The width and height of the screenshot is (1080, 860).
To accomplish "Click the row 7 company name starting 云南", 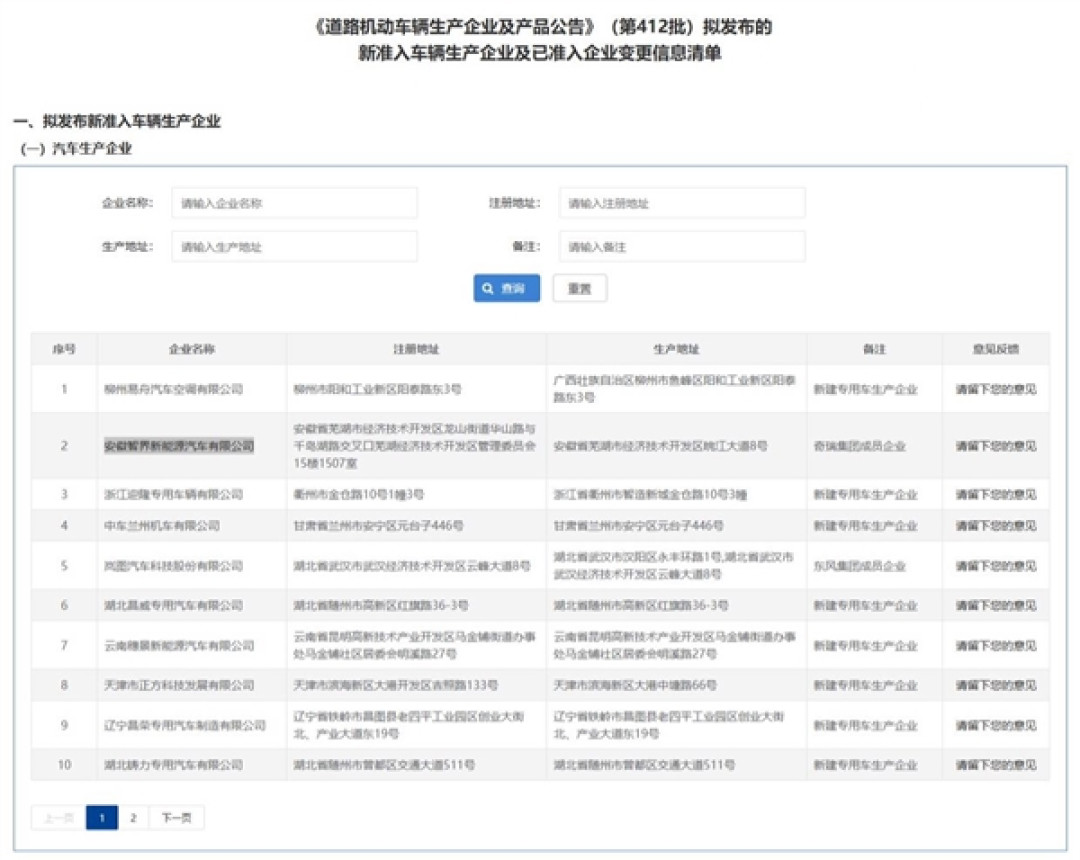I will click(x=179, y=645).
